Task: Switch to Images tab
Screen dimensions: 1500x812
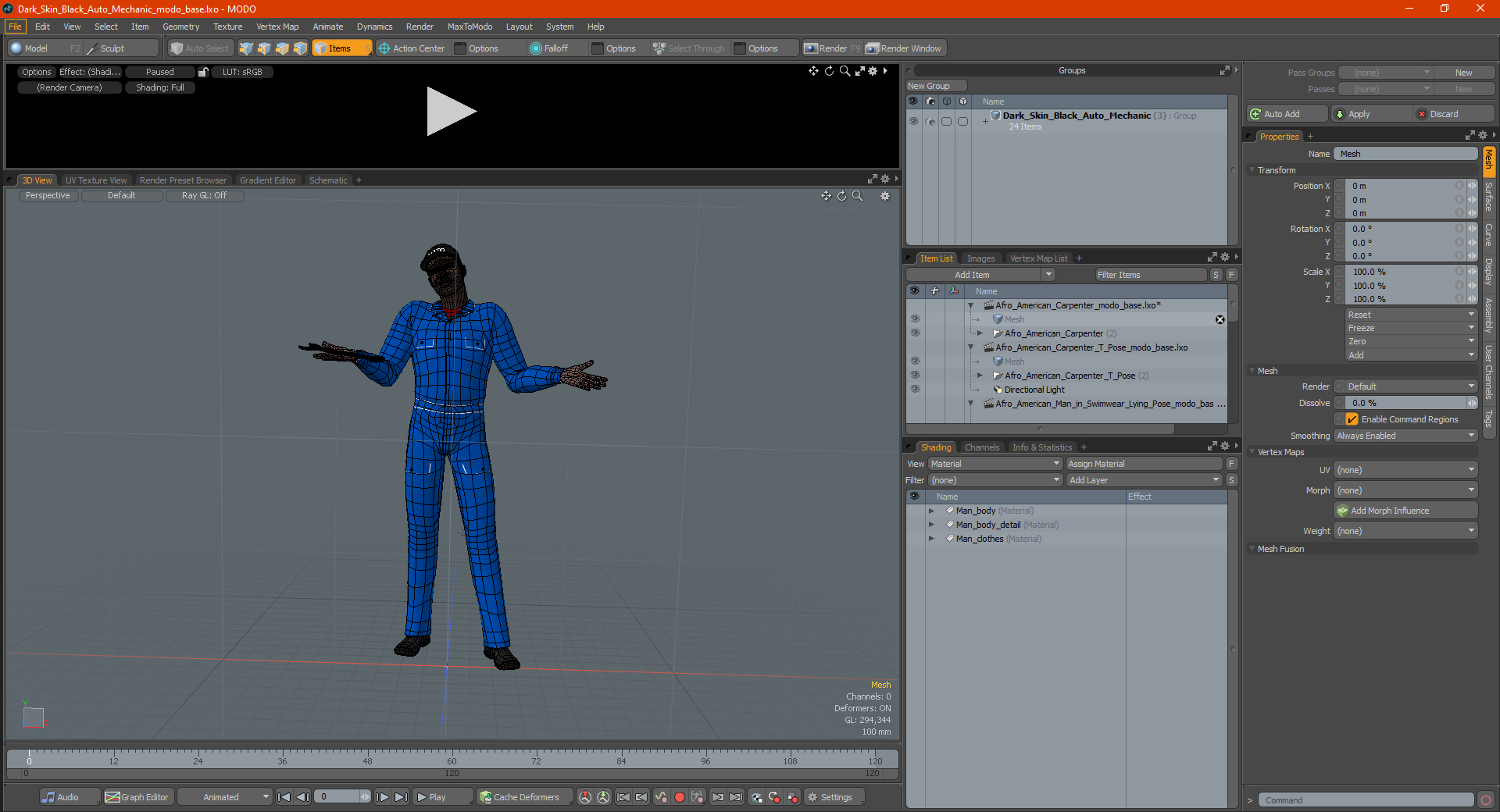Action: point(980,258)
